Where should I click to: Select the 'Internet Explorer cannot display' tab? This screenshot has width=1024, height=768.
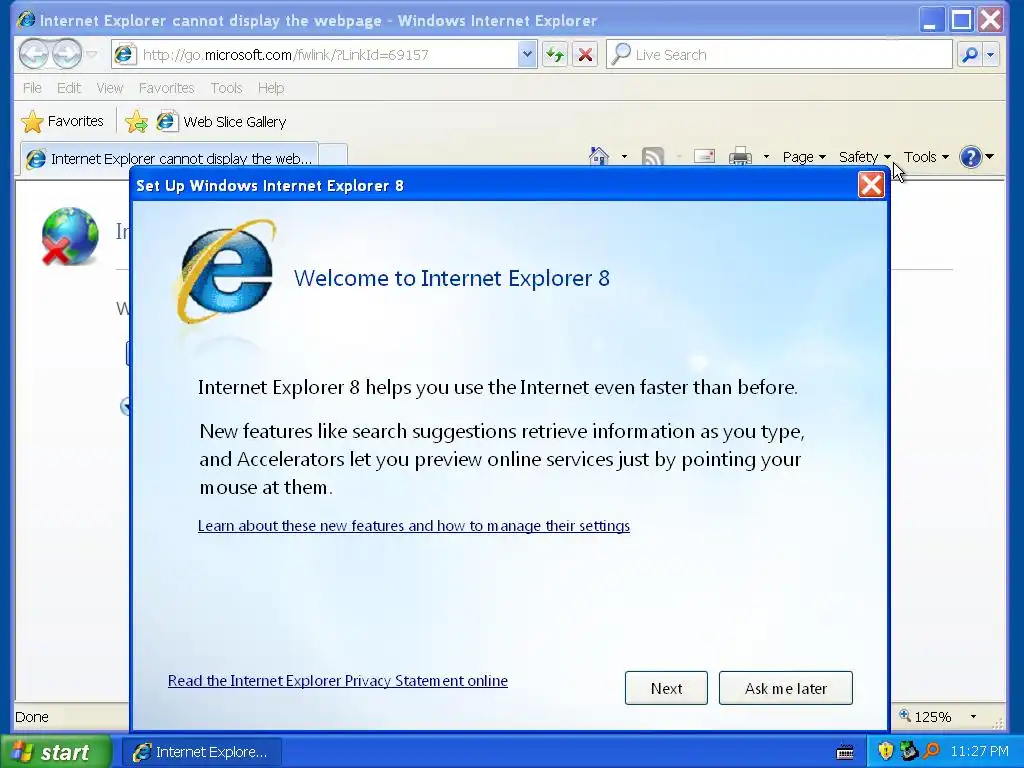(170, 158)
